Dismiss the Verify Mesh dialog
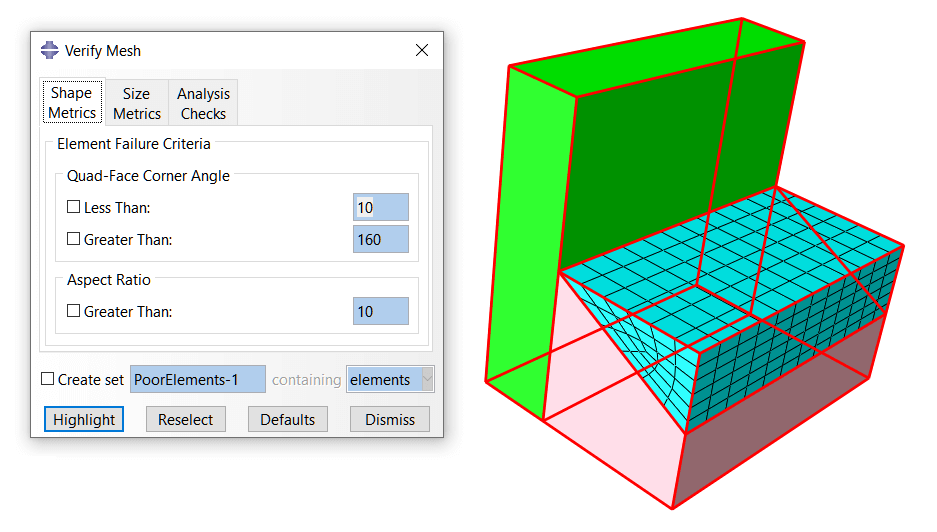Screen dimensions: 937x532 pos(390,420)
